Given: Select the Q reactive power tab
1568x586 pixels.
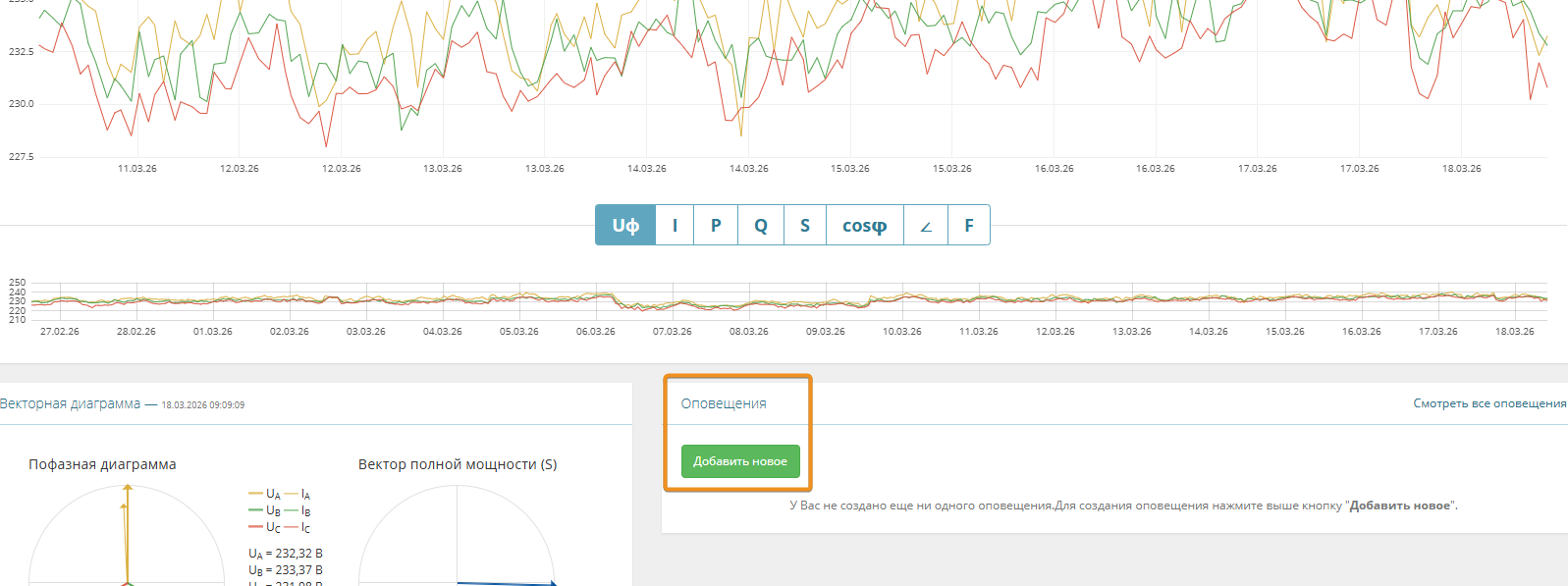Looking at the screenshot, I should [761, 226].
